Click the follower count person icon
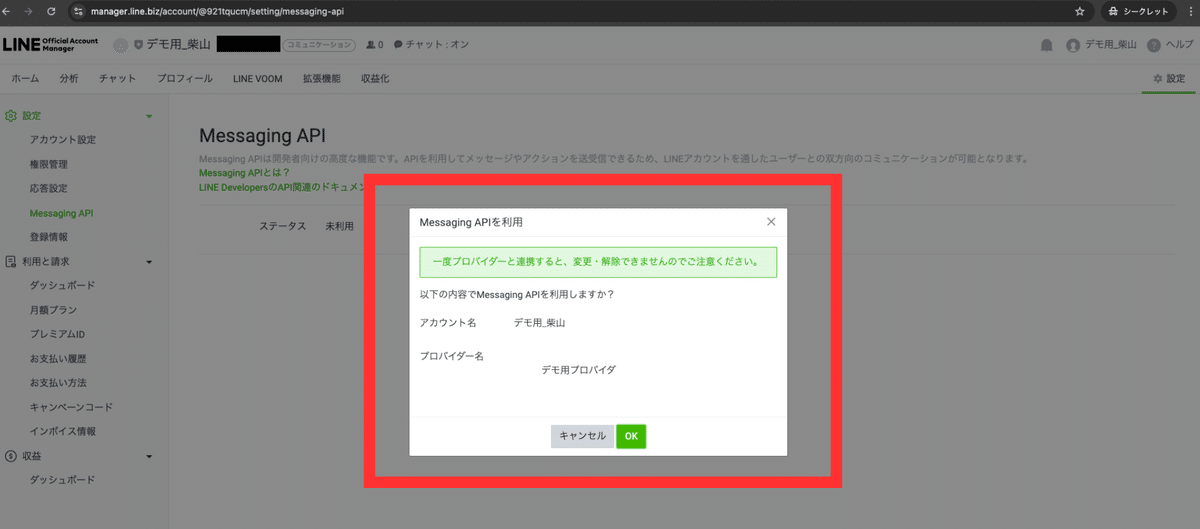This screenshot has width=1200, height=529. click(372, 45)
